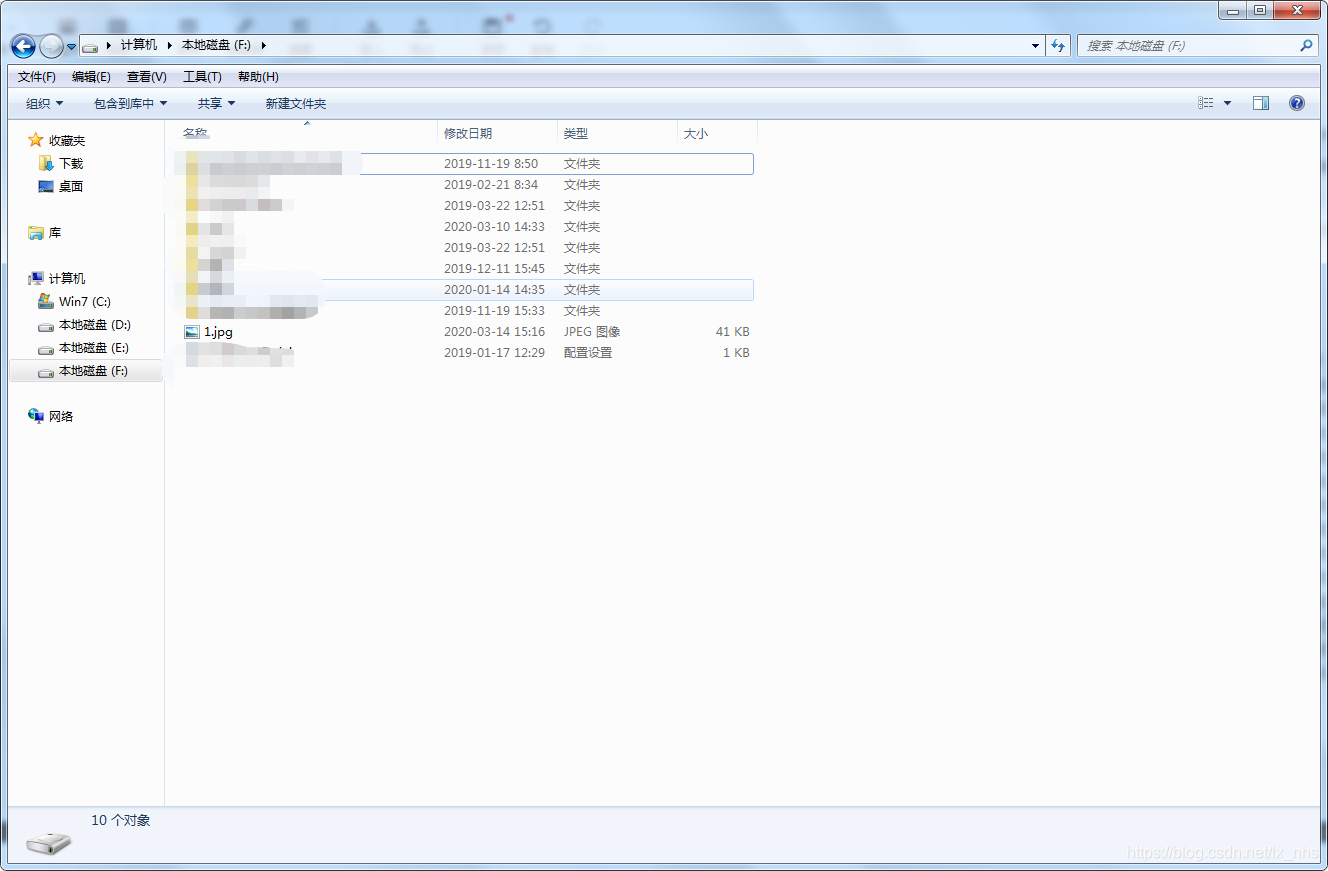Select 下载 in favorites
Viewport: 1328px width, 871px height.
click(71, 163)
